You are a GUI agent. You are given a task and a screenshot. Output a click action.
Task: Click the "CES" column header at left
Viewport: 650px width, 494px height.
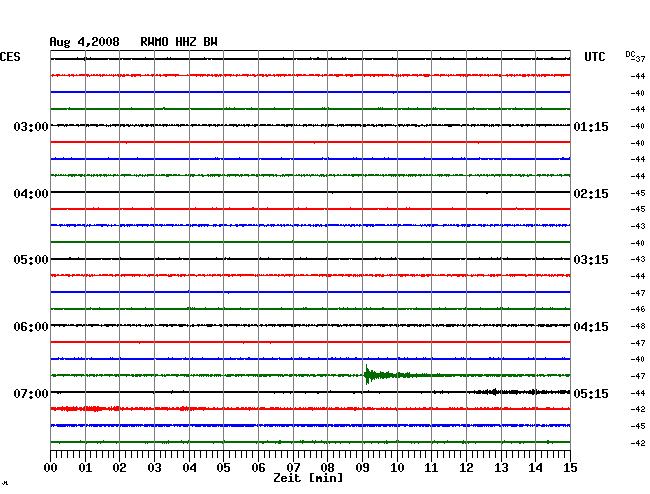pyautogui.click(x=10, y=57)
